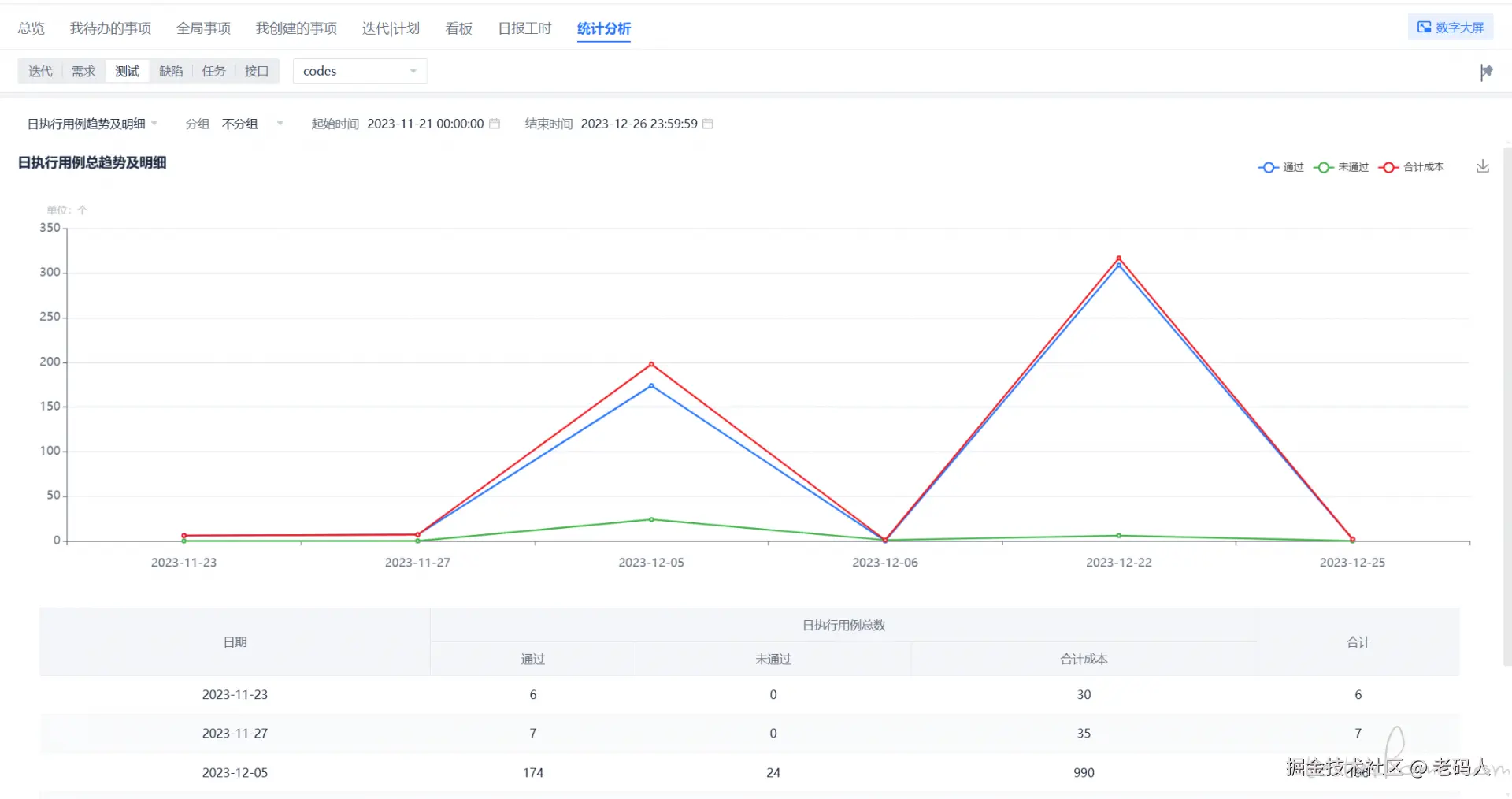Open the 分组 grouping dropdown
This screenshot has width=1512, height=799.
click(250, 124)
